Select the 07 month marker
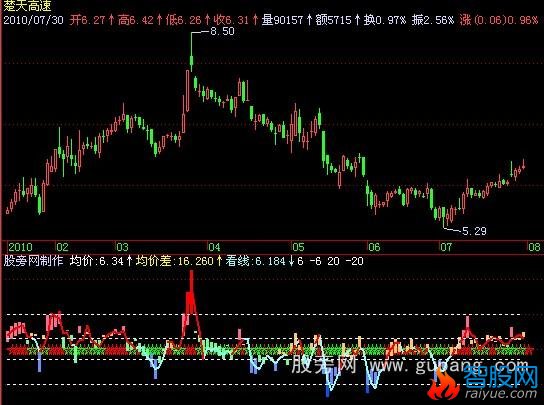The height and width of the screenshot is (405, 544). coord(446,247)
